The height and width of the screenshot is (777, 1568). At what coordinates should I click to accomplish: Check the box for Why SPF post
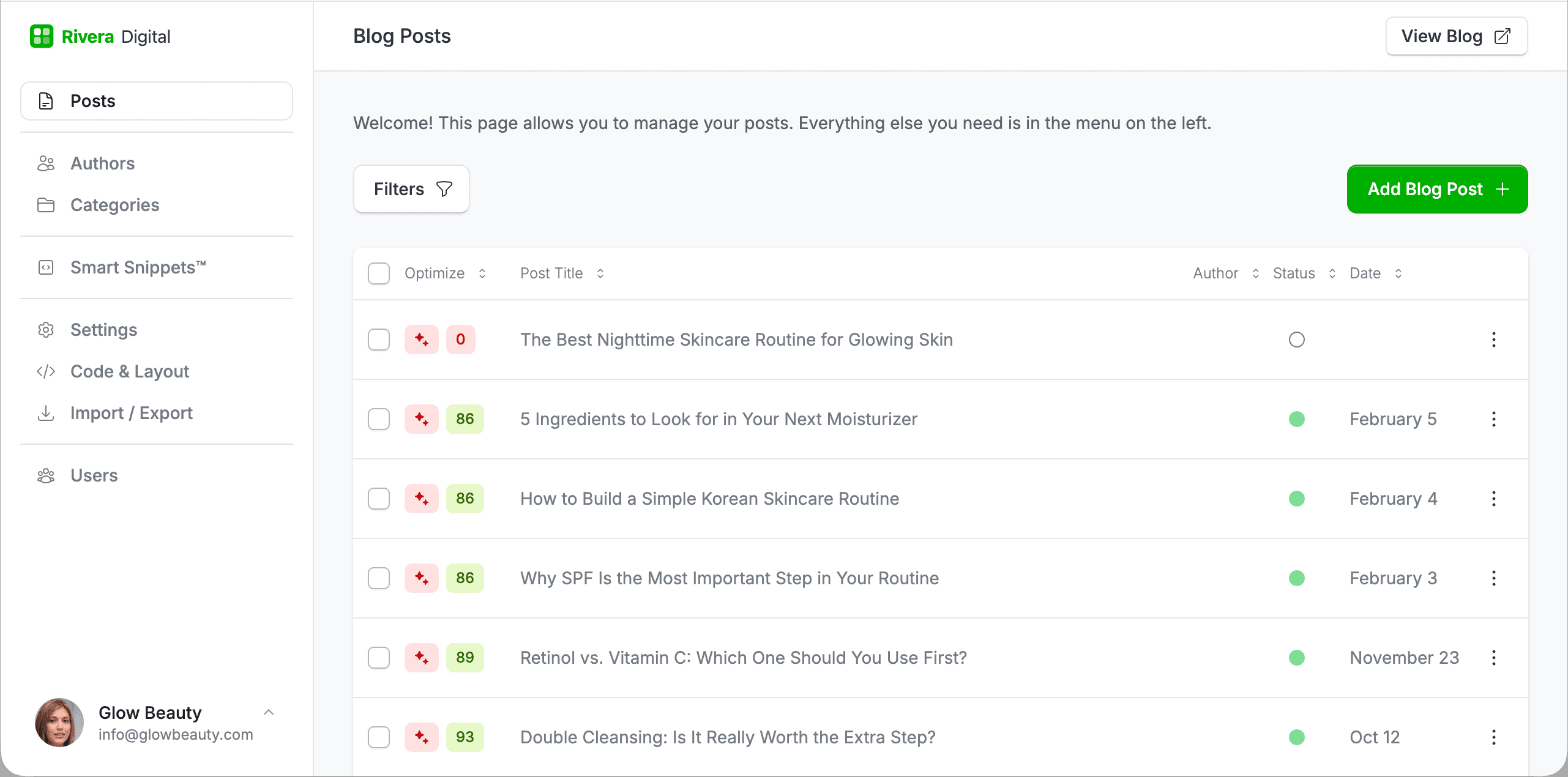pyautogui.click(x=379, y=578)
